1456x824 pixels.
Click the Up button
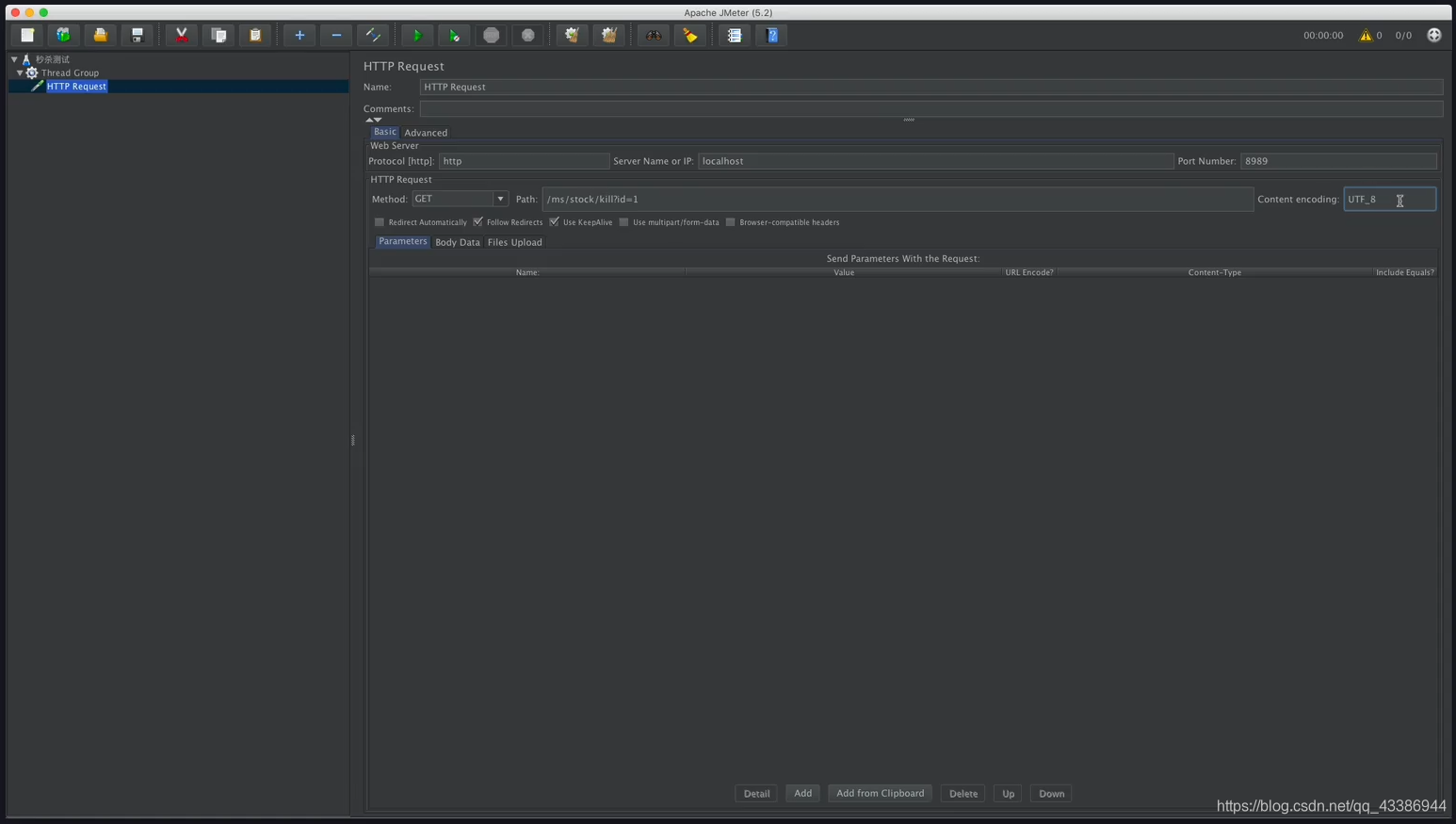point(1008,793)
